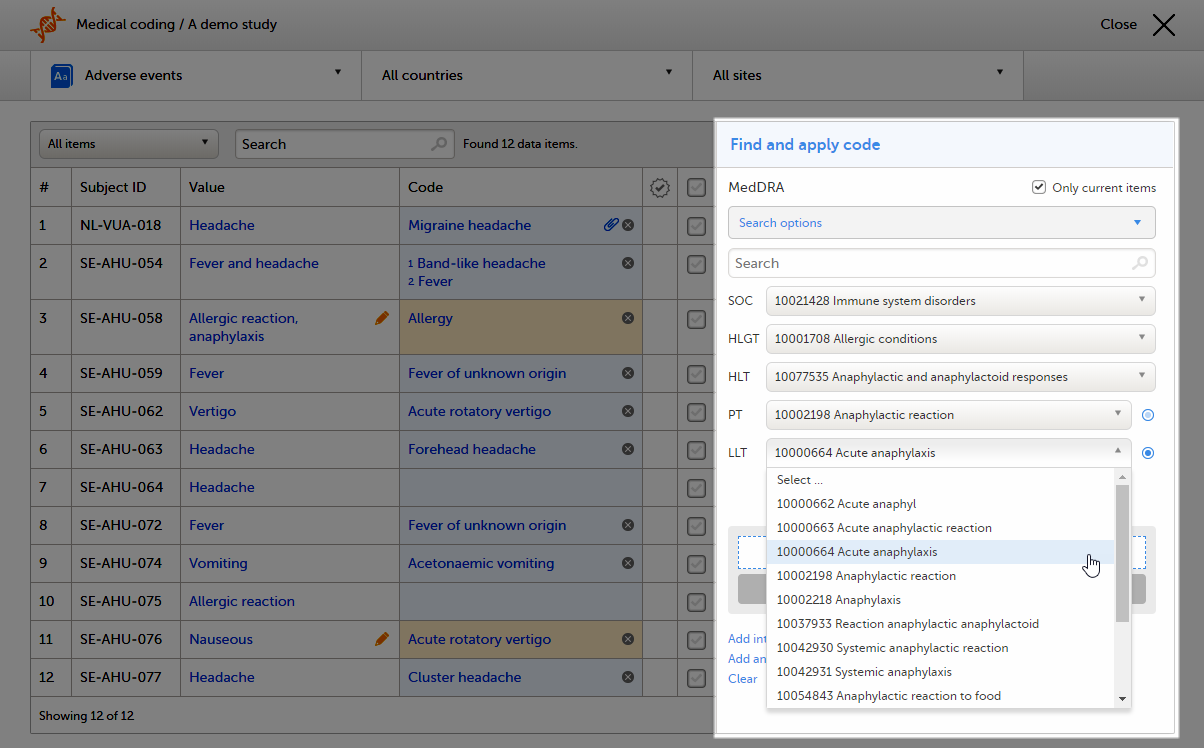Image resolution: width=1204 pixels, height=748 pixels.
Task: Expand the Search options dropdown
Action: click(941, 223)
